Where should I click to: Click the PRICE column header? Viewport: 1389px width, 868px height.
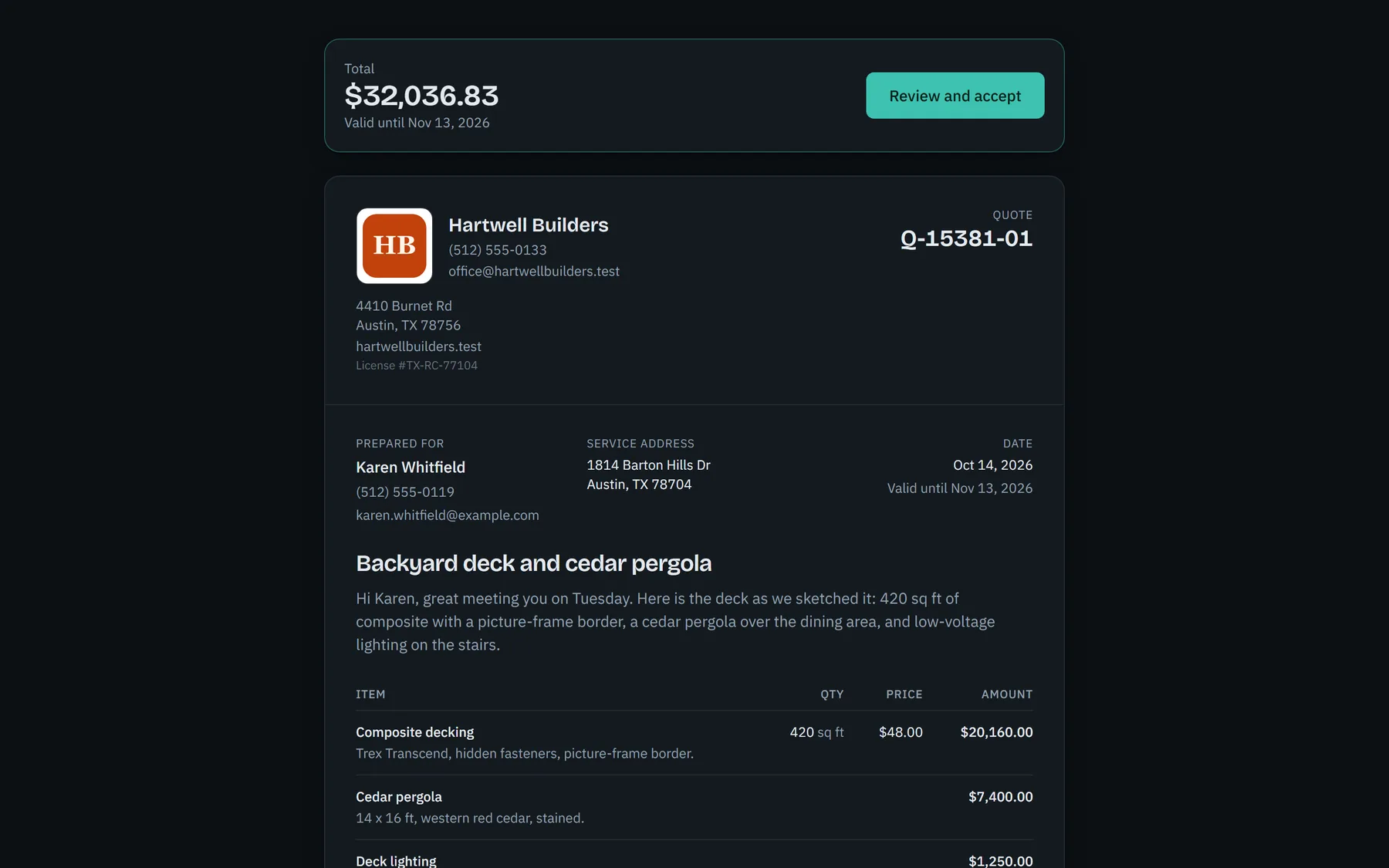(904, 694)
